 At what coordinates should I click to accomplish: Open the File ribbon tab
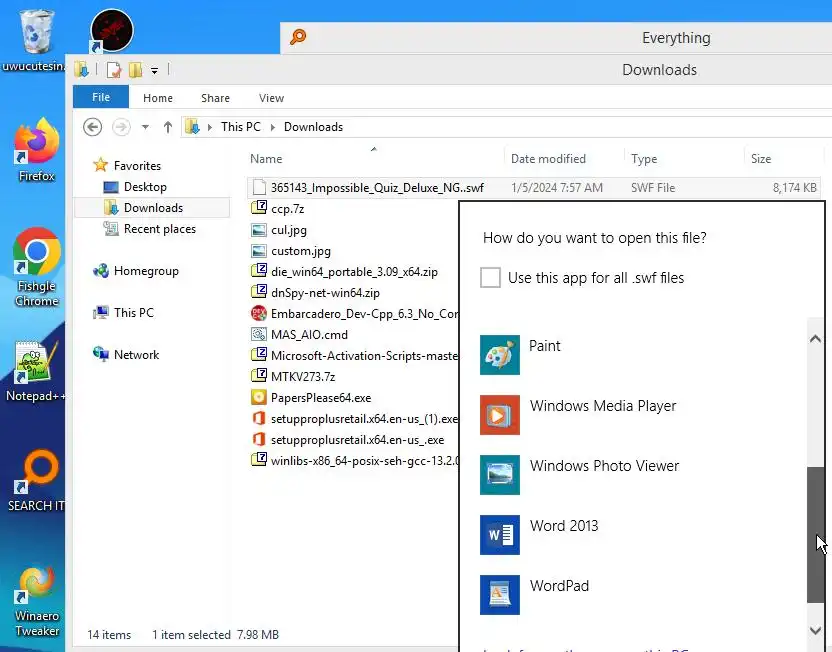click(101, 97)
